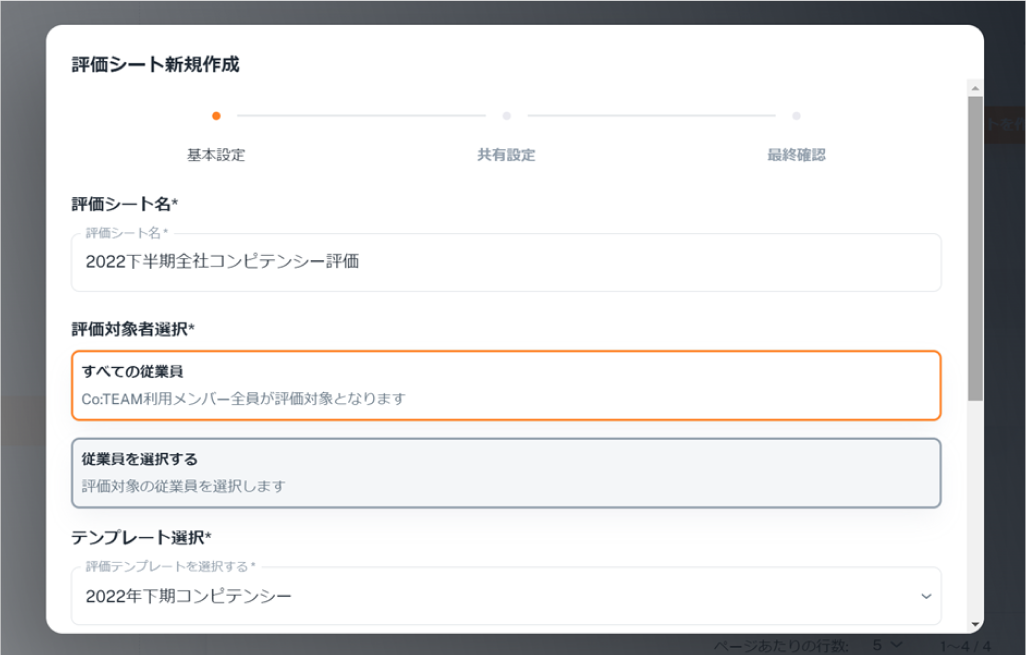Screen dimensions: 1026x655
Task: Go to the 基本設定 step label
Action: point(216,155)
